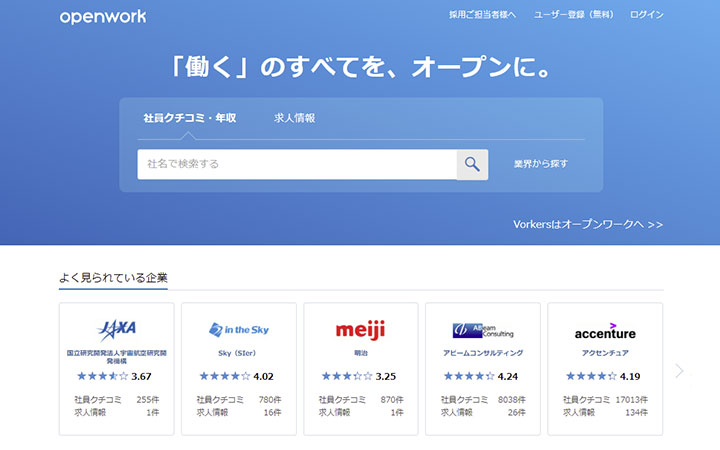Click the JAXA 3.67 star rating

coord(115,377)
